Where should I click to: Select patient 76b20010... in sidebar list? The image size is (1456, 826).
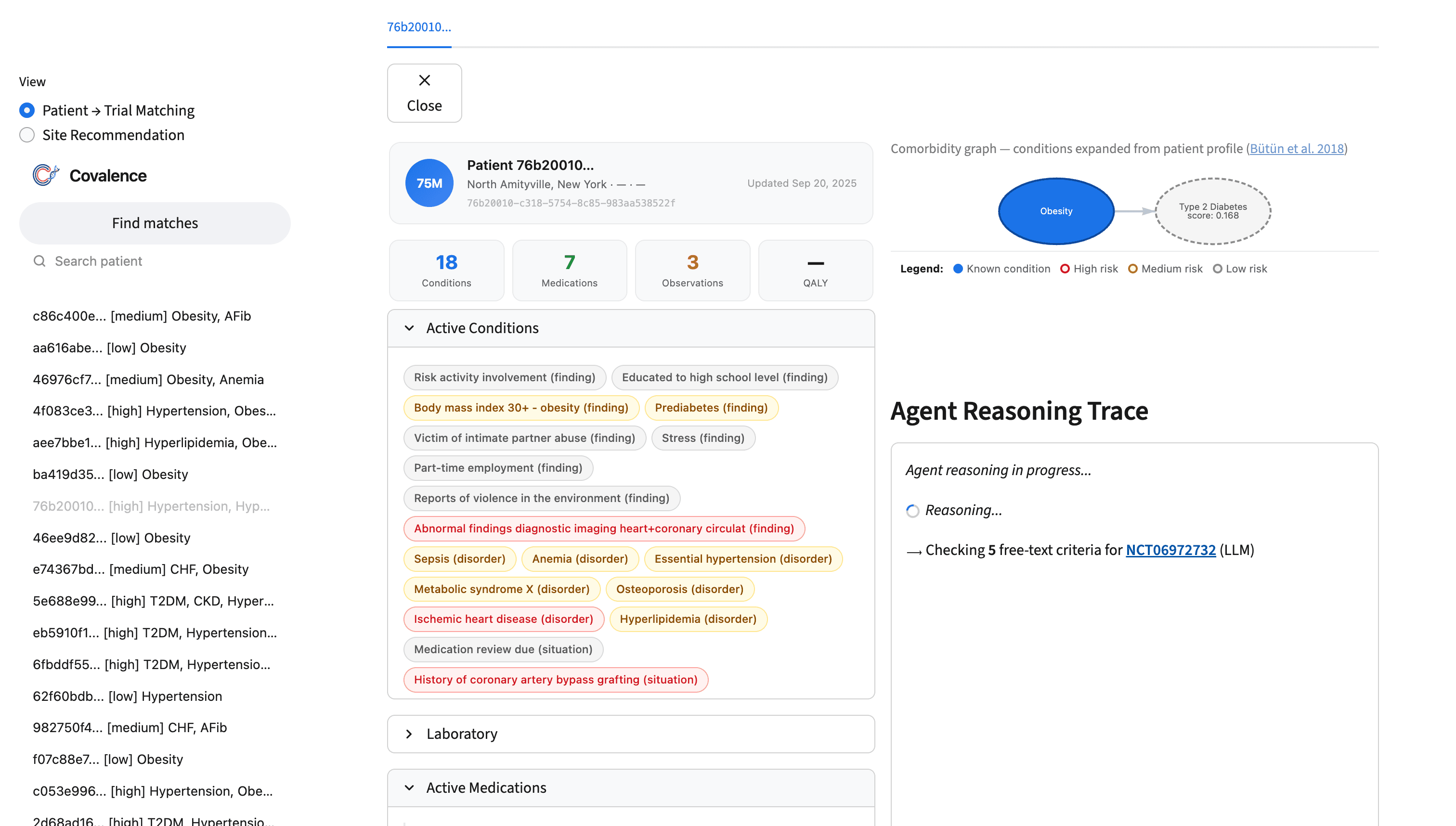pyautogui.click(x=151, y=506)
